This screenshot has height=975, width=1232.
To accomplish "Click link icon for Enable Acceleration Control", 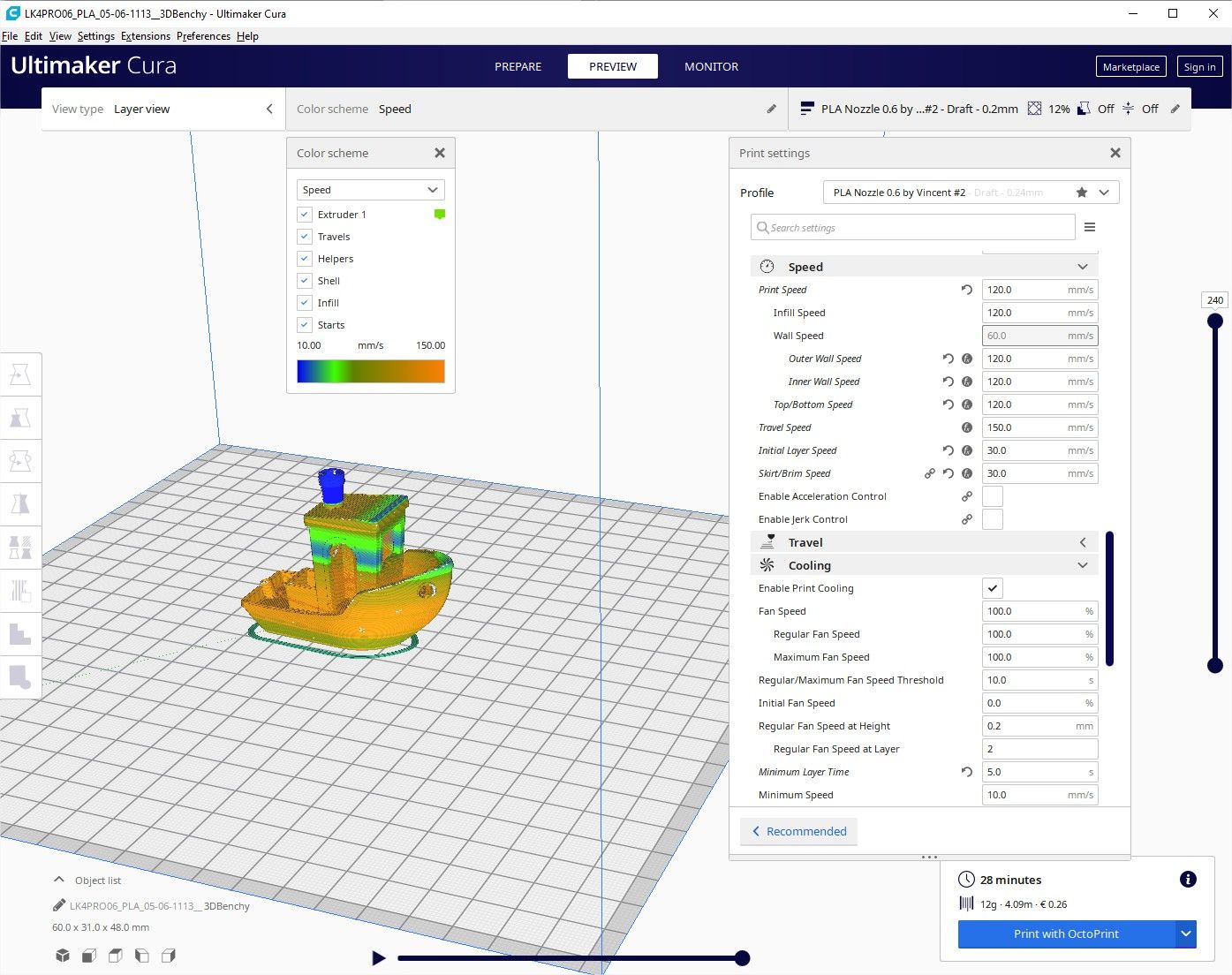I will [x=967, y=496].
